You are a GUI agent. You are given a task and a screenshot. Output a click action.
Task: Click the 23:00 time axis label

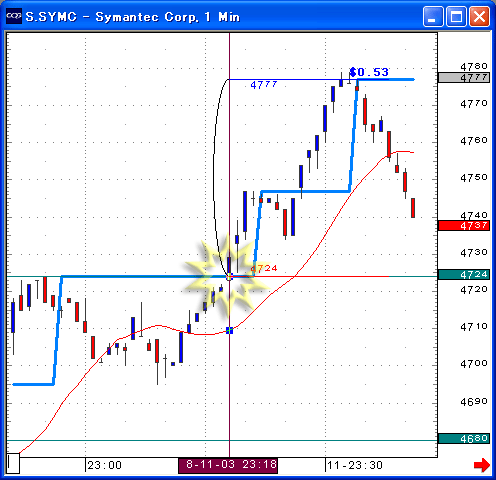[x=104, y=465]
